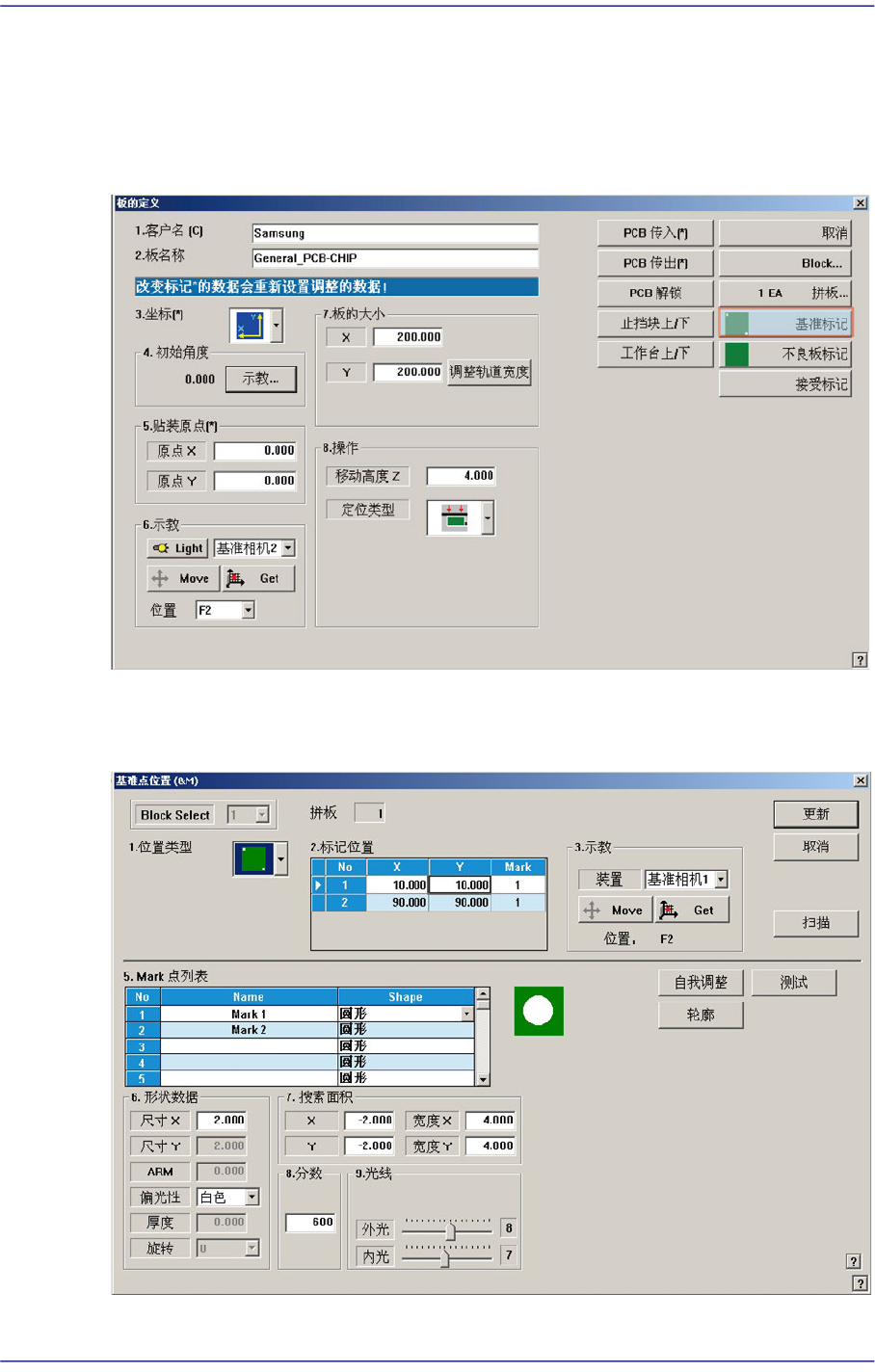Click the 测试 button
This screenshot has width=875, height=1372.
(794, 982)
